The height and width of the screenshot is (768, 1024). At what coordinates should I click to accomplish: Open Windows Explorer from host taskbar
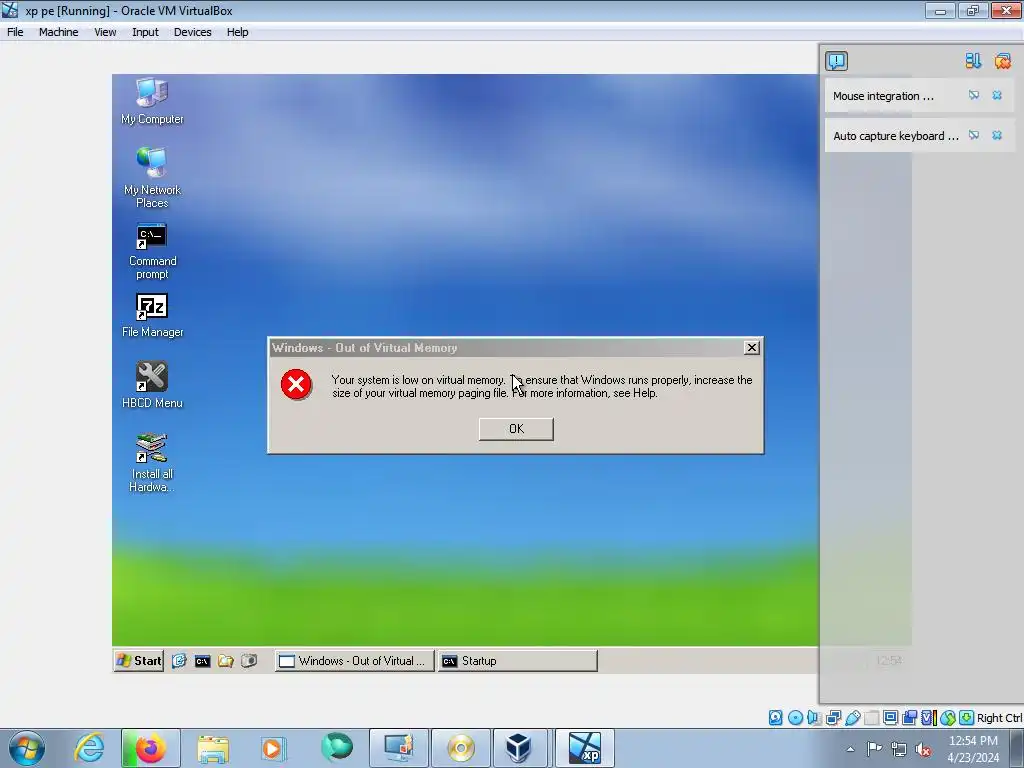click(213, 748)
